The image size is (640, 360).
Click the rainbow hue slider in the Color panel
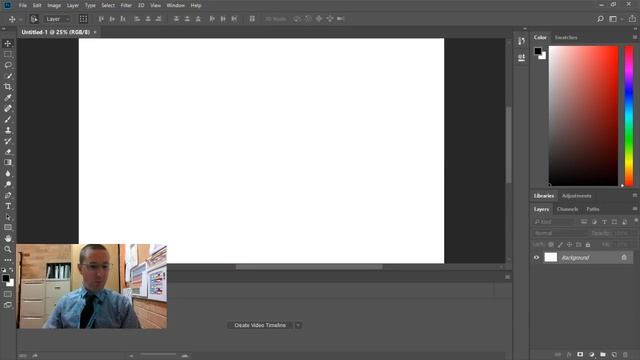[629, 116]
